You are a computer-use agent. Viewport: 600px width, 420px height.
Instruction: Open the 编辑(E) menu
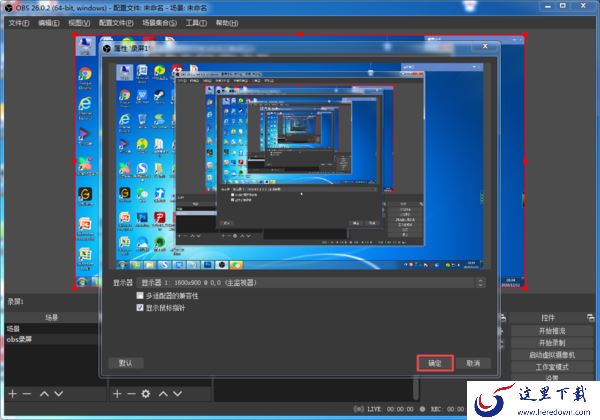pyautogui.click(x=49, y=23)
